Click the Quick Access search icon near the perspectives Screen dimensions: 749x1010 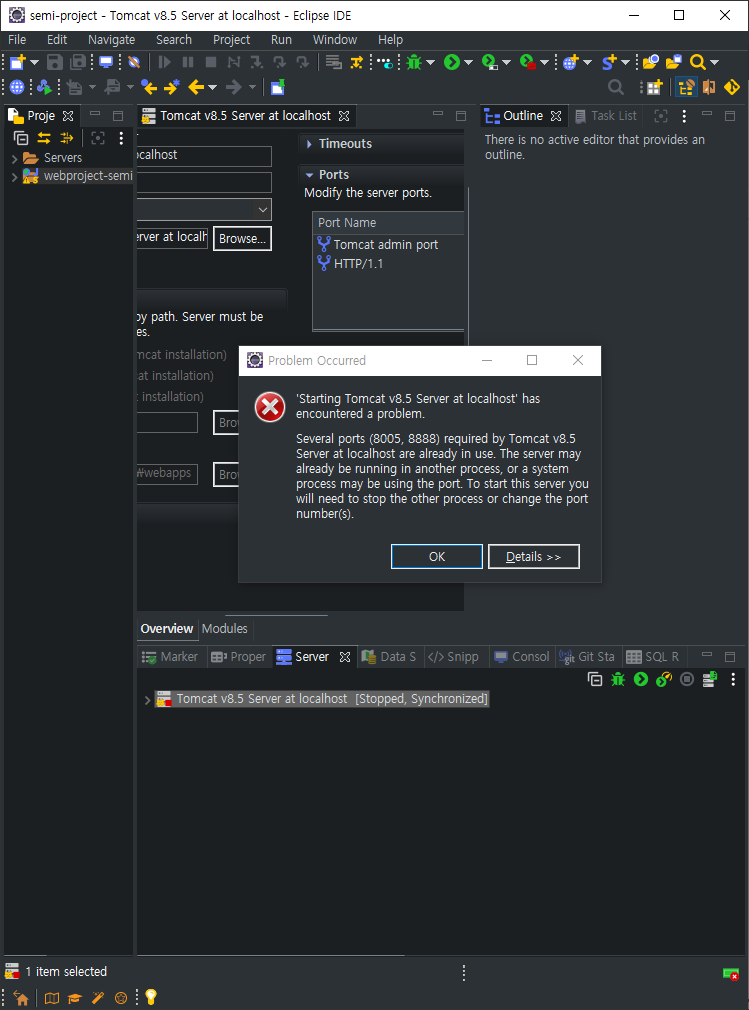pos(616,87)
